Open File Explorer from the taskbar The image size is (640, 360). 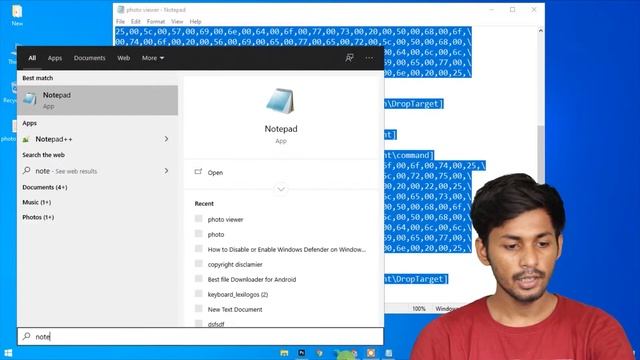click(284, 353)
